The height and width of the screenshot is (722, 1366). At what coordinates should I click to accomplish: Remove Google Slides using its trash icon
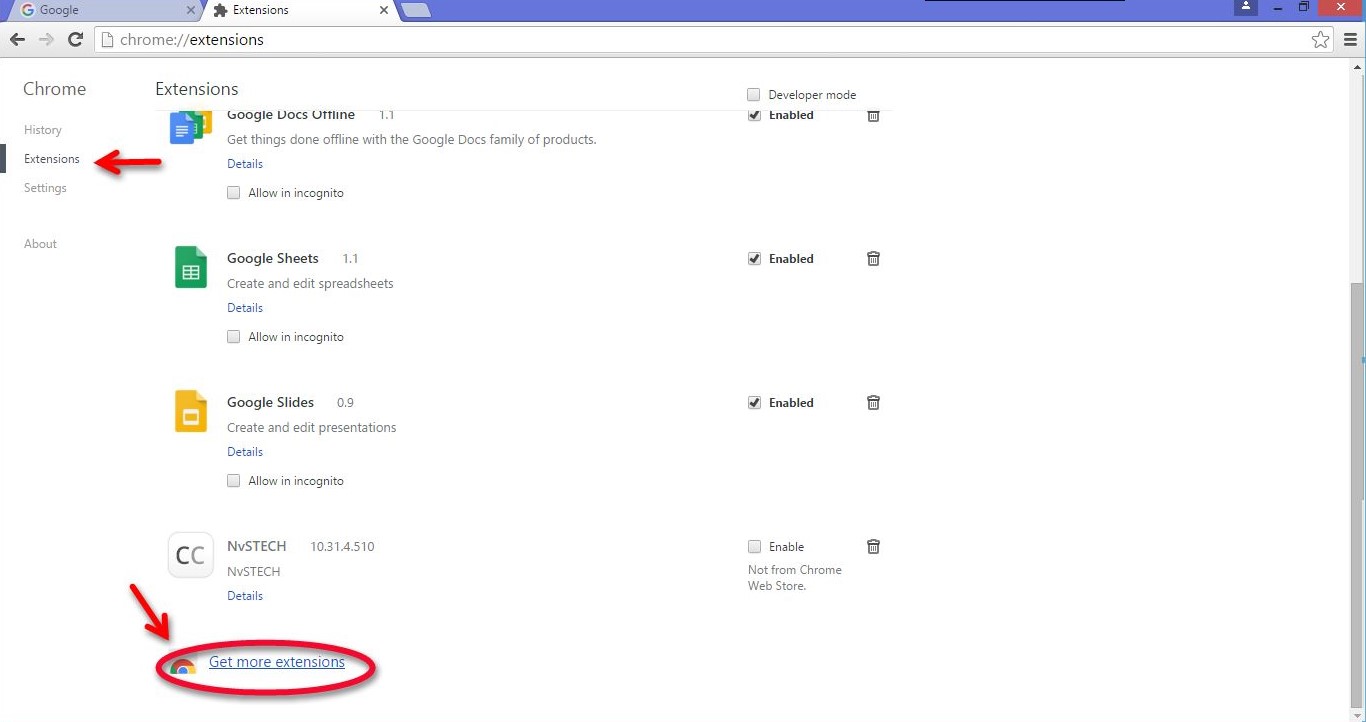pos(873,402)
